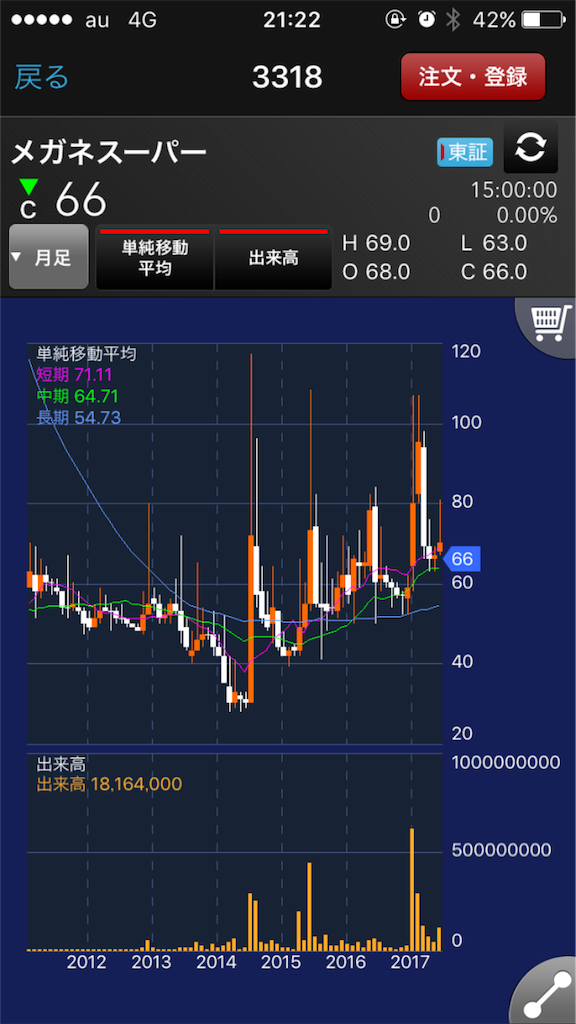Tap the C 66.0 close value
Viewport: 576px width, 1024px height.
click(494, 272)
